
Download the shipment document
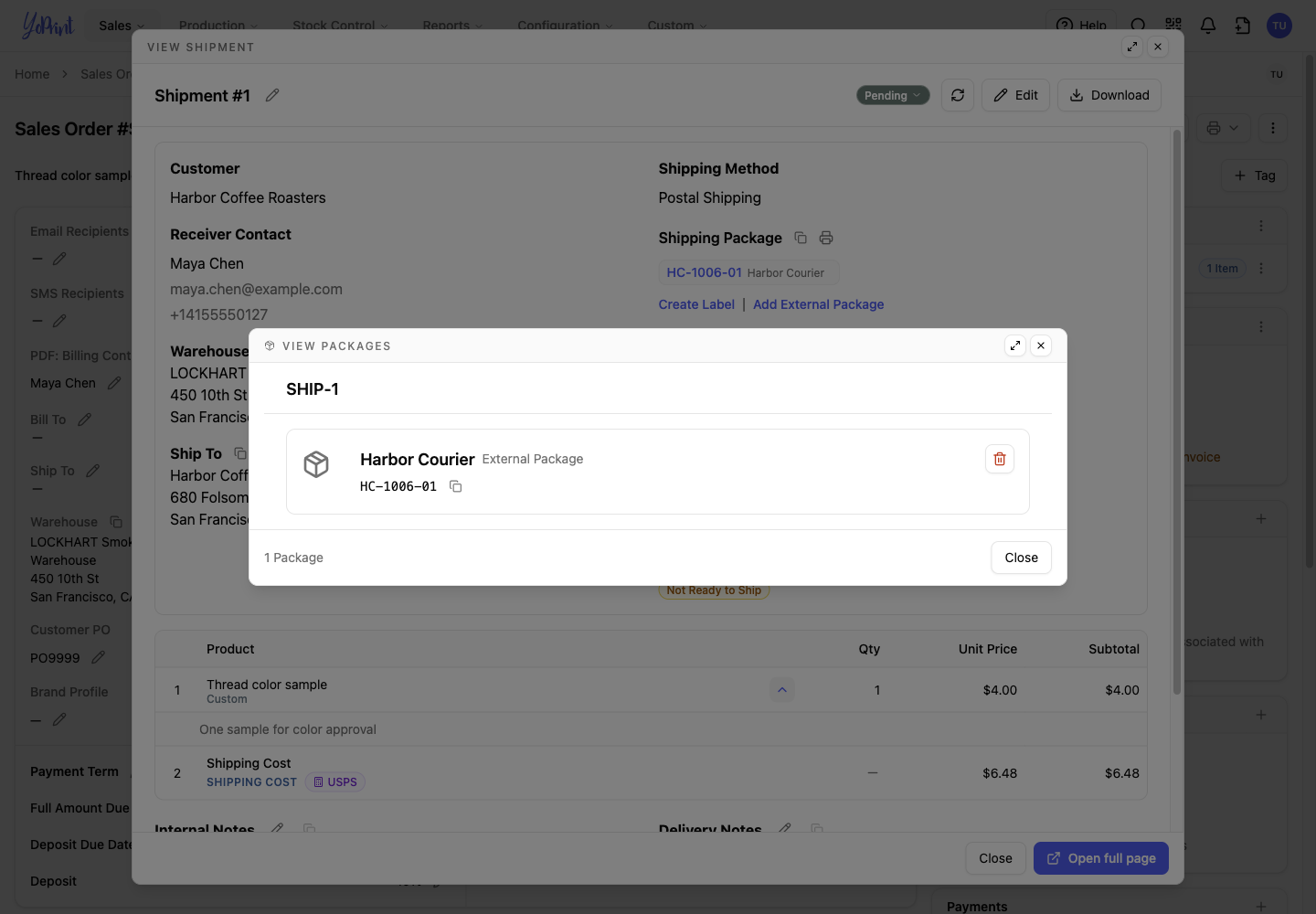point(1109,95)
